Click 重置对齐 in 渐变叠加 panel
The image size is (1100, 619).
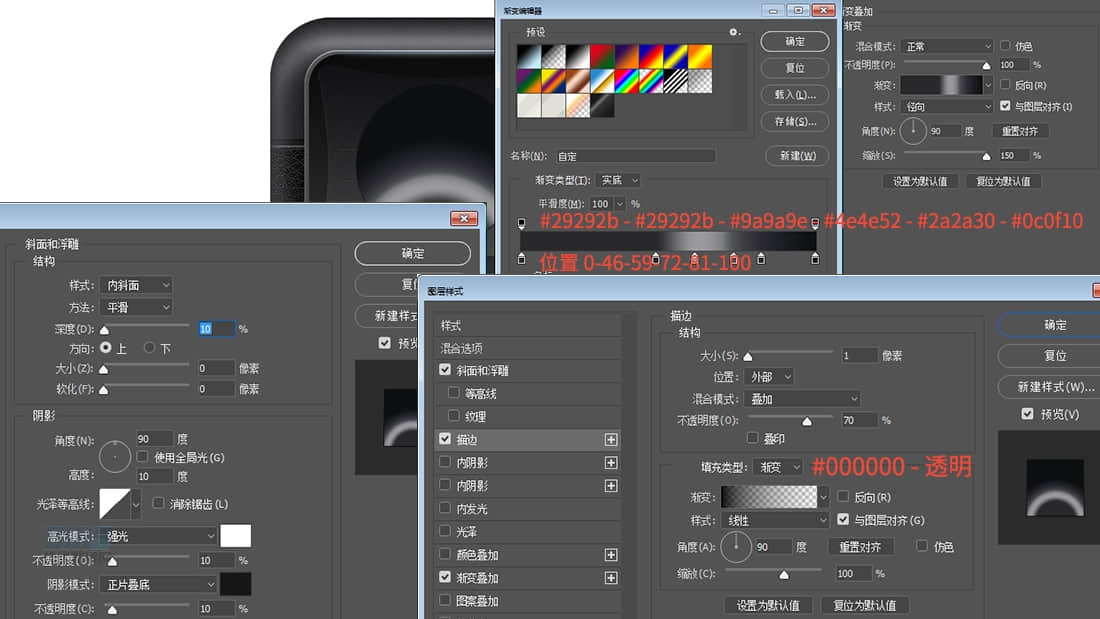pos(1020,131)
